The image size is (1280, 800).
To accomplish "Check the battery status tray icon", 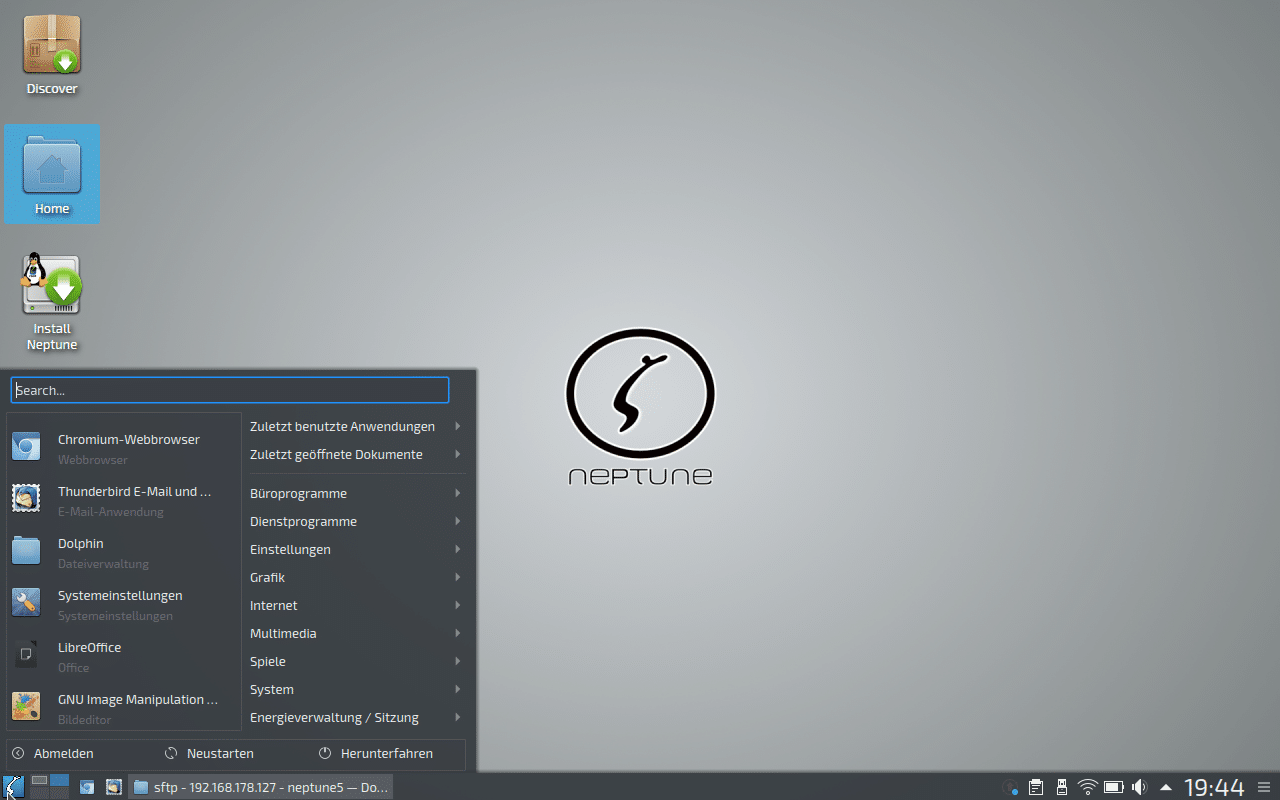I will click(1113, 787).
